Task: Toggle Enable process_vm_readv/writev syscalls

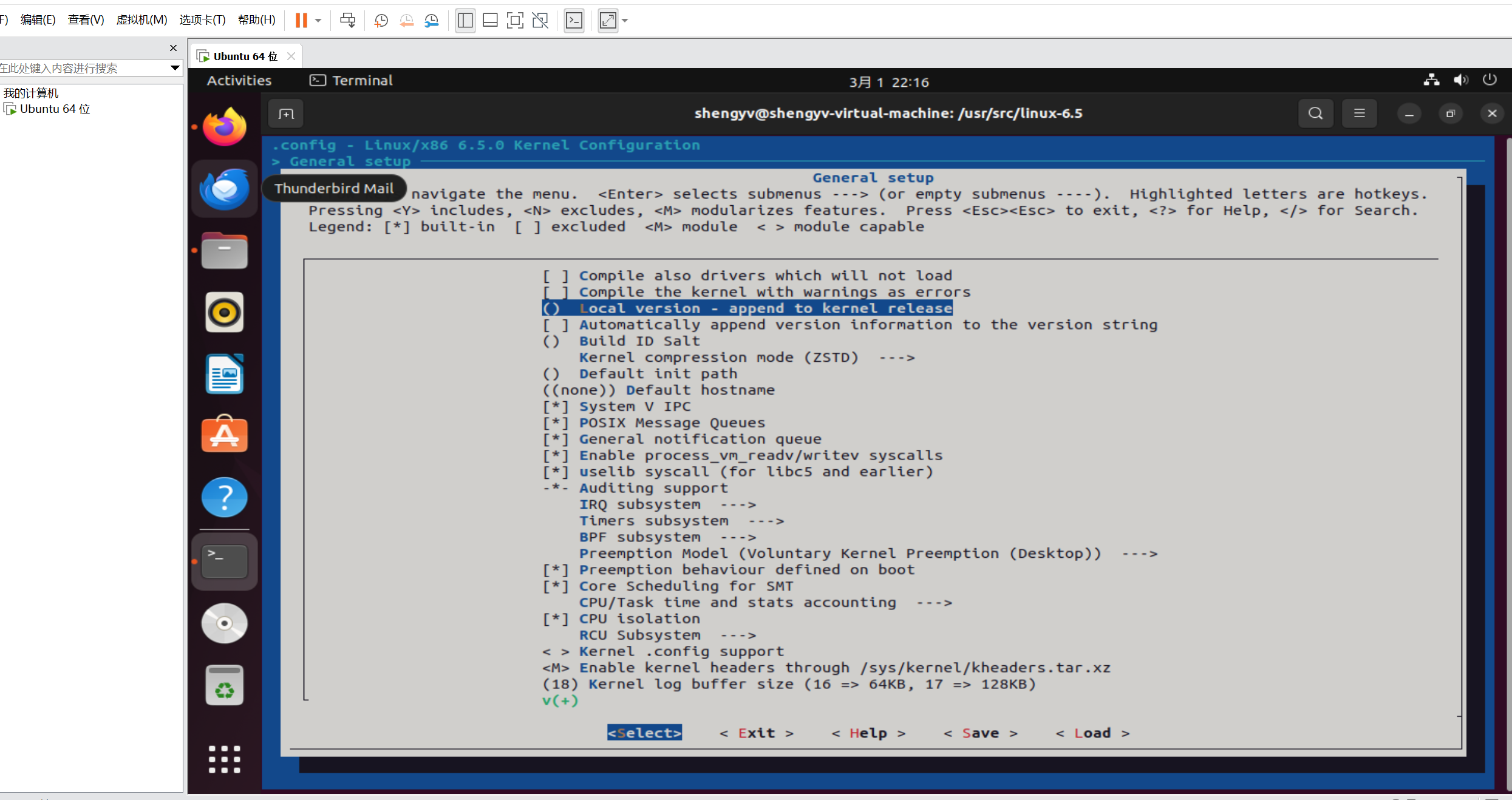Action: pyautogui.click(x=742, y=456)
